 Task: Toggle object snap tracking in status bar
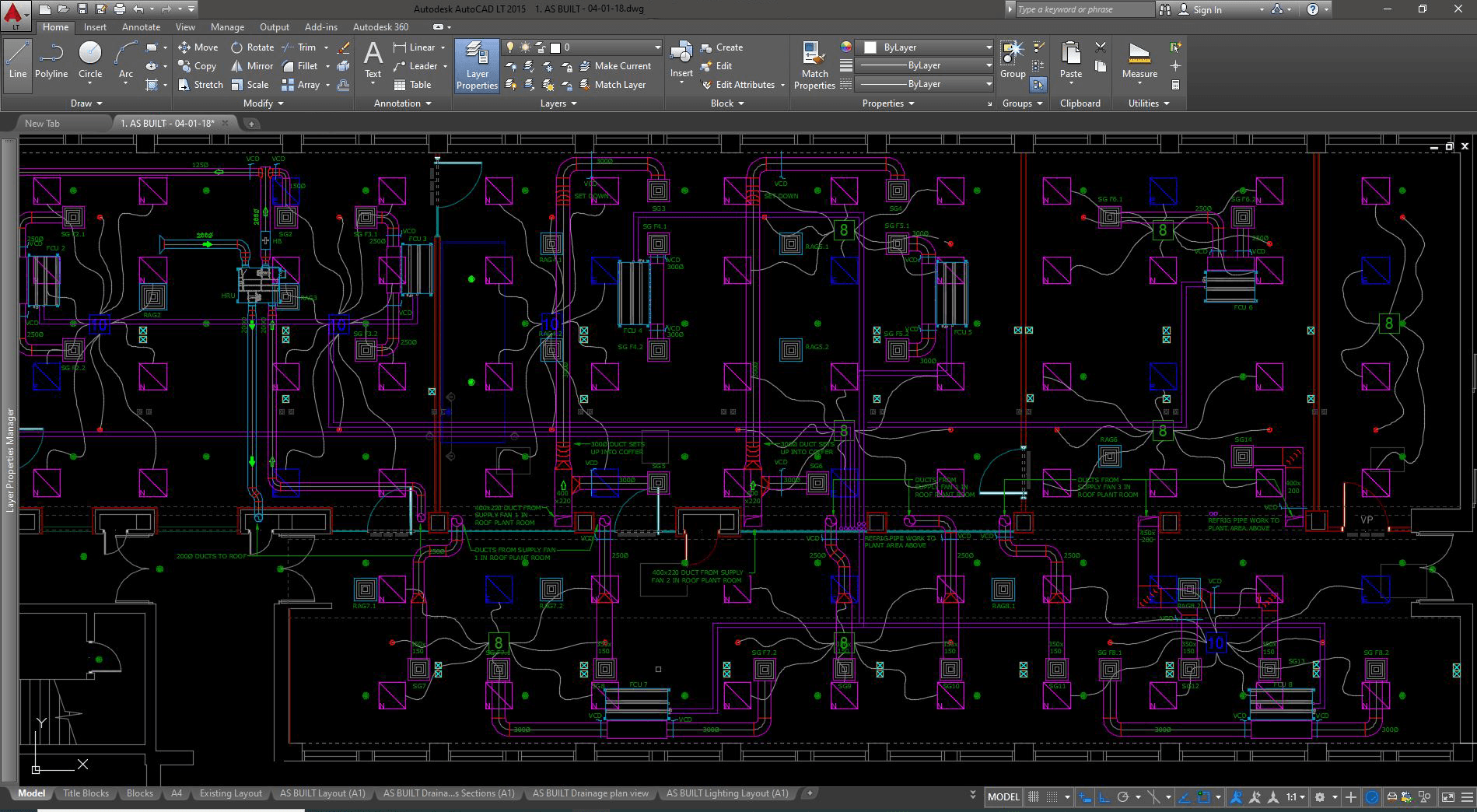click(x=1185, y=796)
